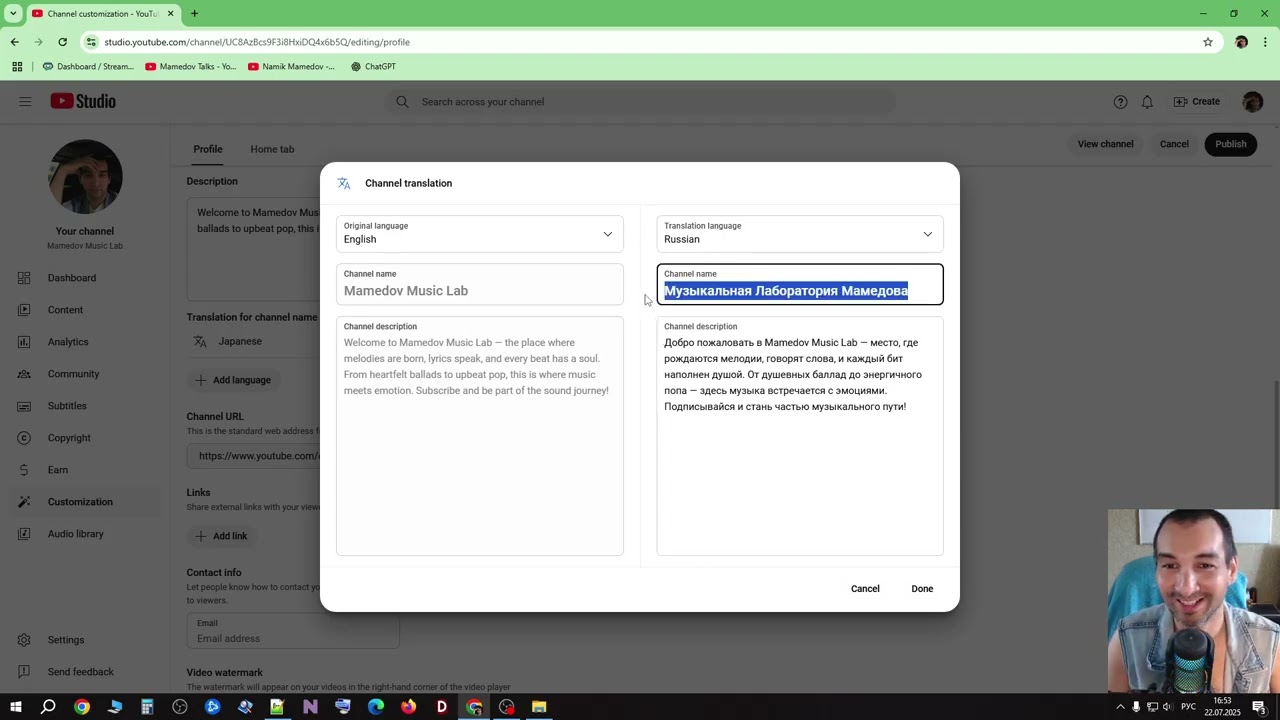Open the taskbar clock and date

(x=1222, y=707)
